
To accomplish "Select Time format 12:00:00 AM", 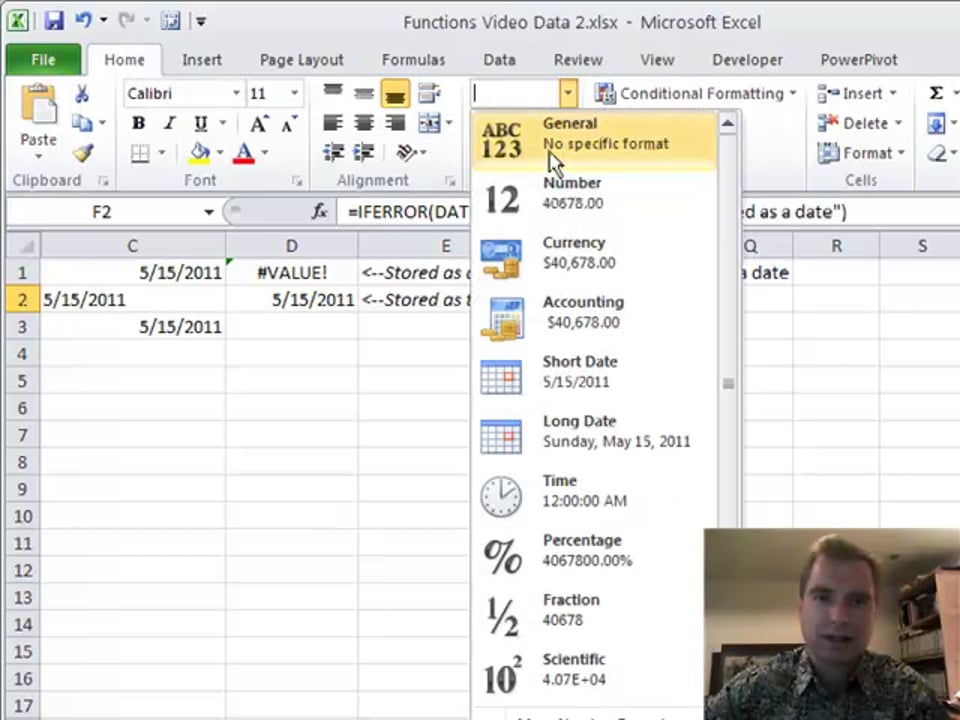I will point(594,495).
